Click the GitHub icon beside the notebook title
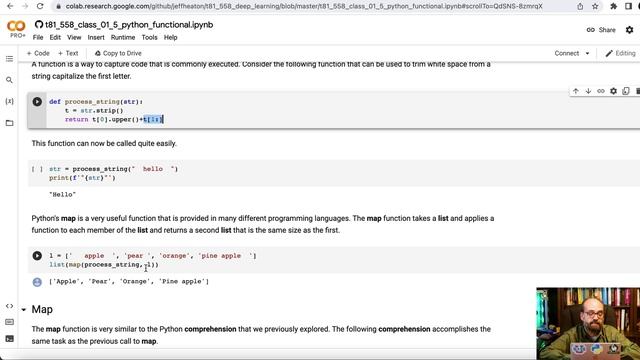This screenshot has width=640, height=360. pos(39,24)
